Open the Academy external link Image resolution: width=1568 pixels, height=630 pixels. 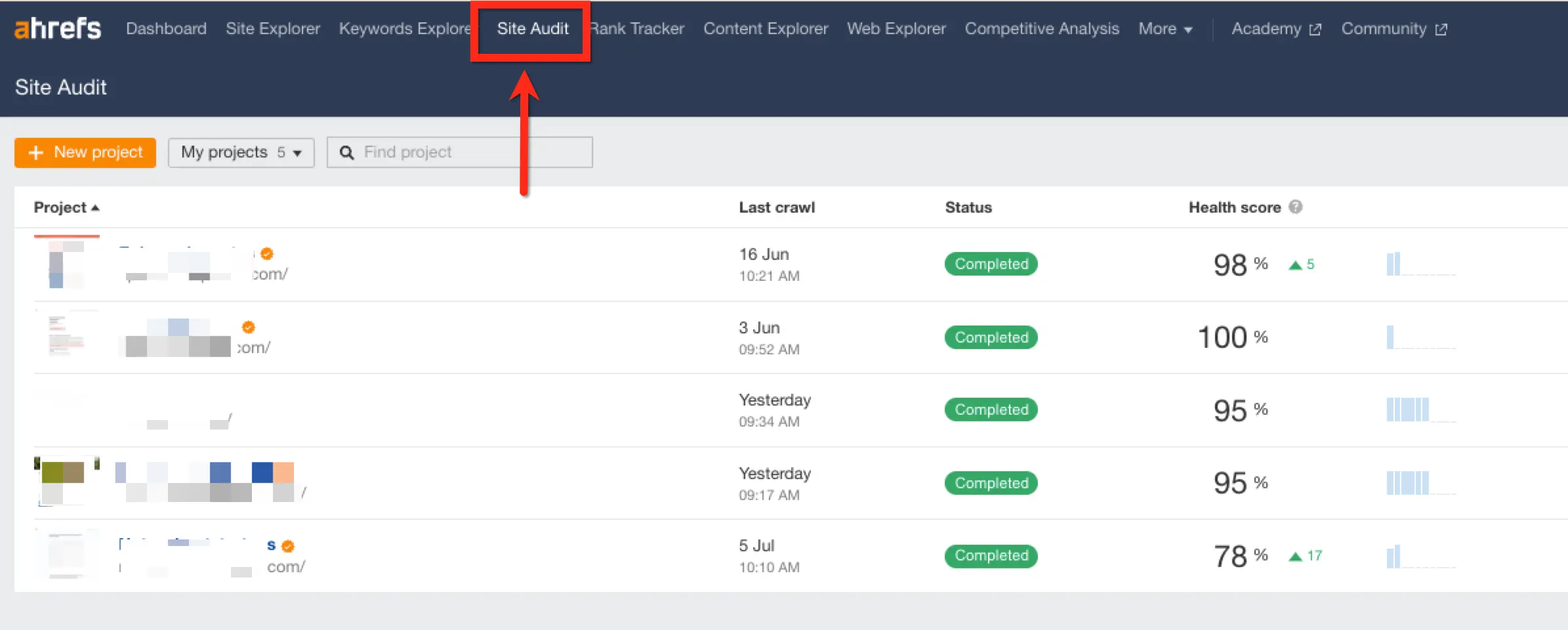tap(1276, 28)
